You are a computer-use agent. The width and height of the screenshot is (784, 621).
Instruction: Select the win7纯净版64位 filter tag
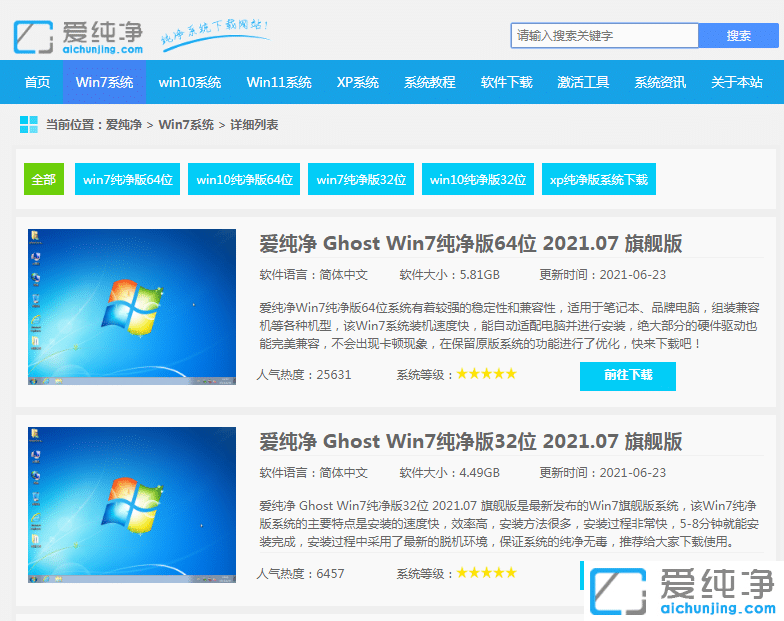[x=128, y=179]
